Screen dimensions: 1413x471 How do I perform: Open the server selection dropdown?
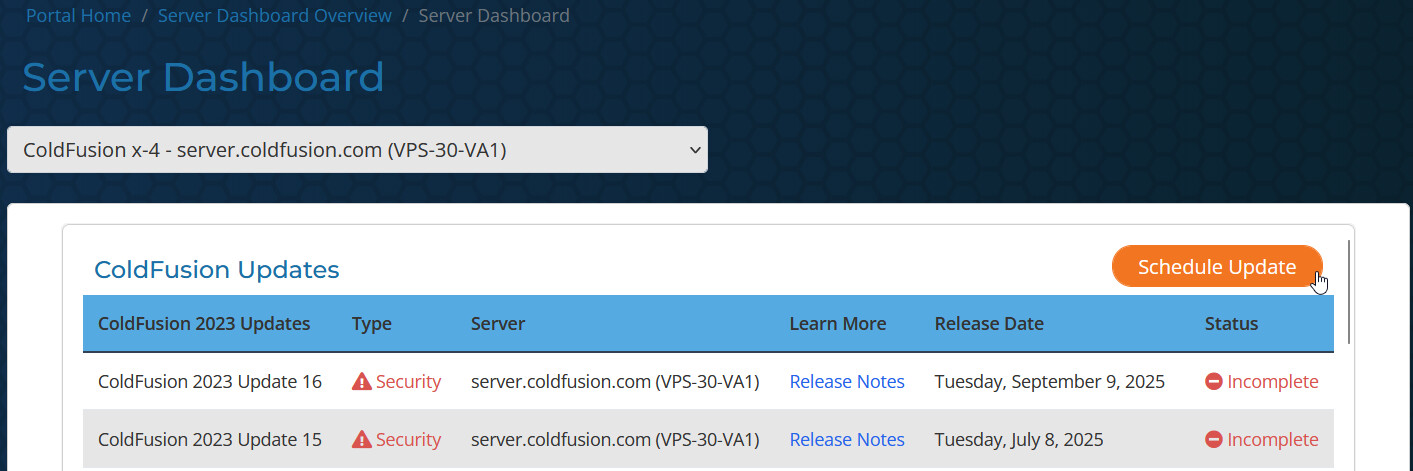(357, 150)
